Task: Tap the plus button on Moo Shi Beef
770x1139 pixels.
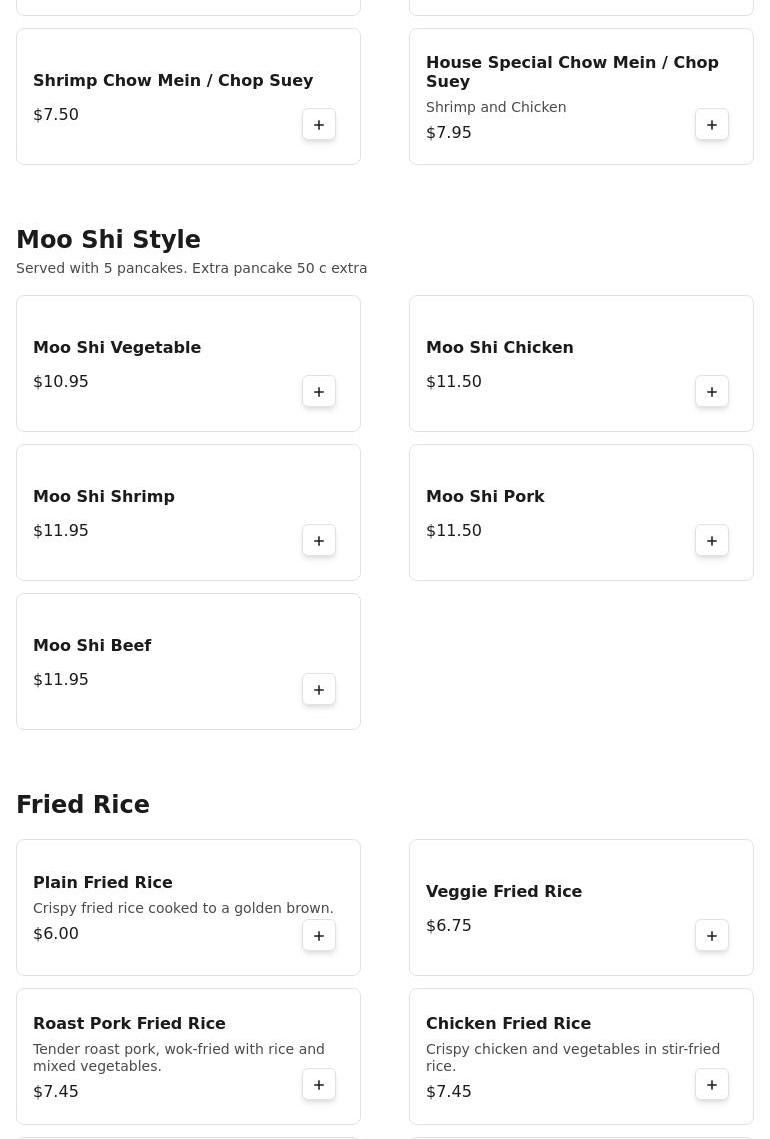Action: pos(319,690)
